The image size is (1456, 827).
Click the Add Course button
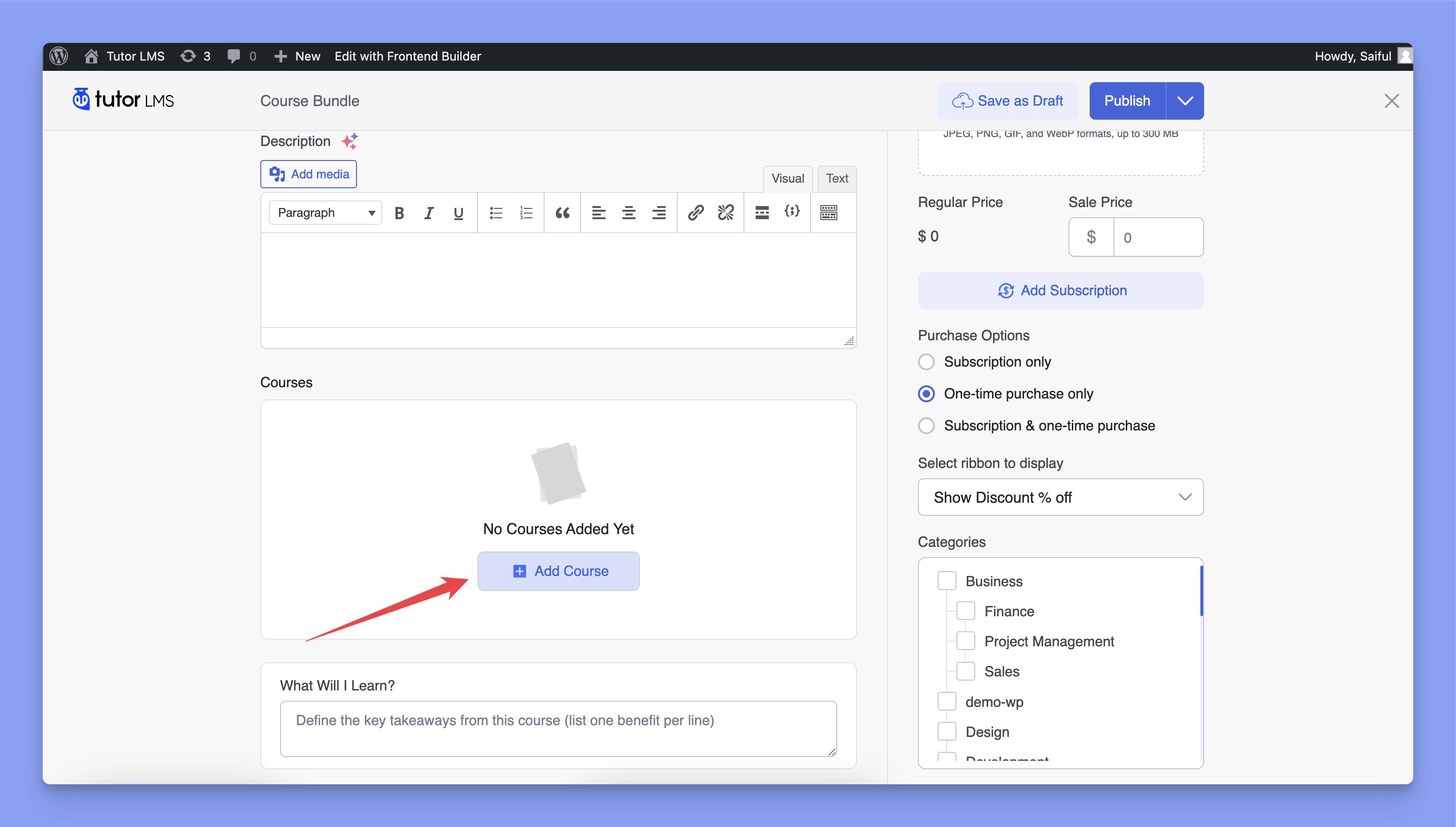558,571
